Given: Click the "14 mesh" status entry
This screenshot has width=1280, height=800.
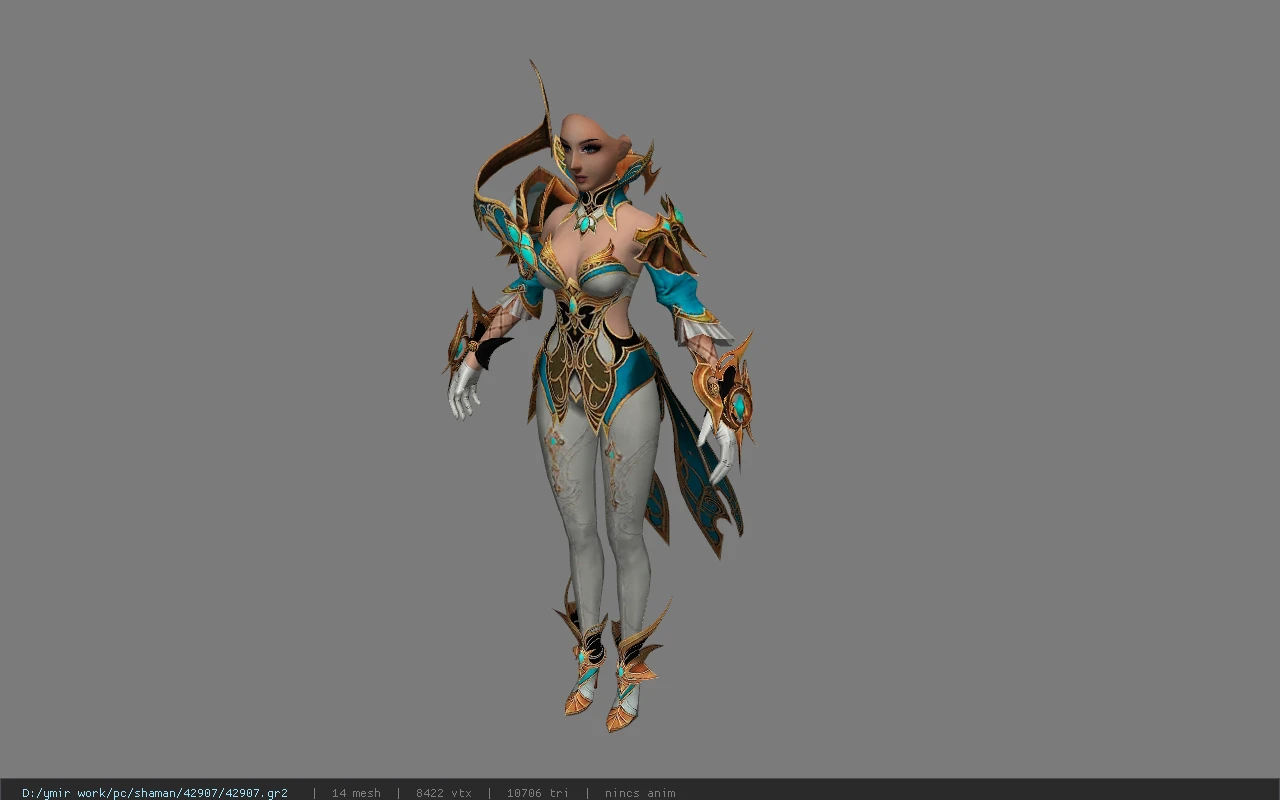Looking at the screenshot, I should 356,793.
